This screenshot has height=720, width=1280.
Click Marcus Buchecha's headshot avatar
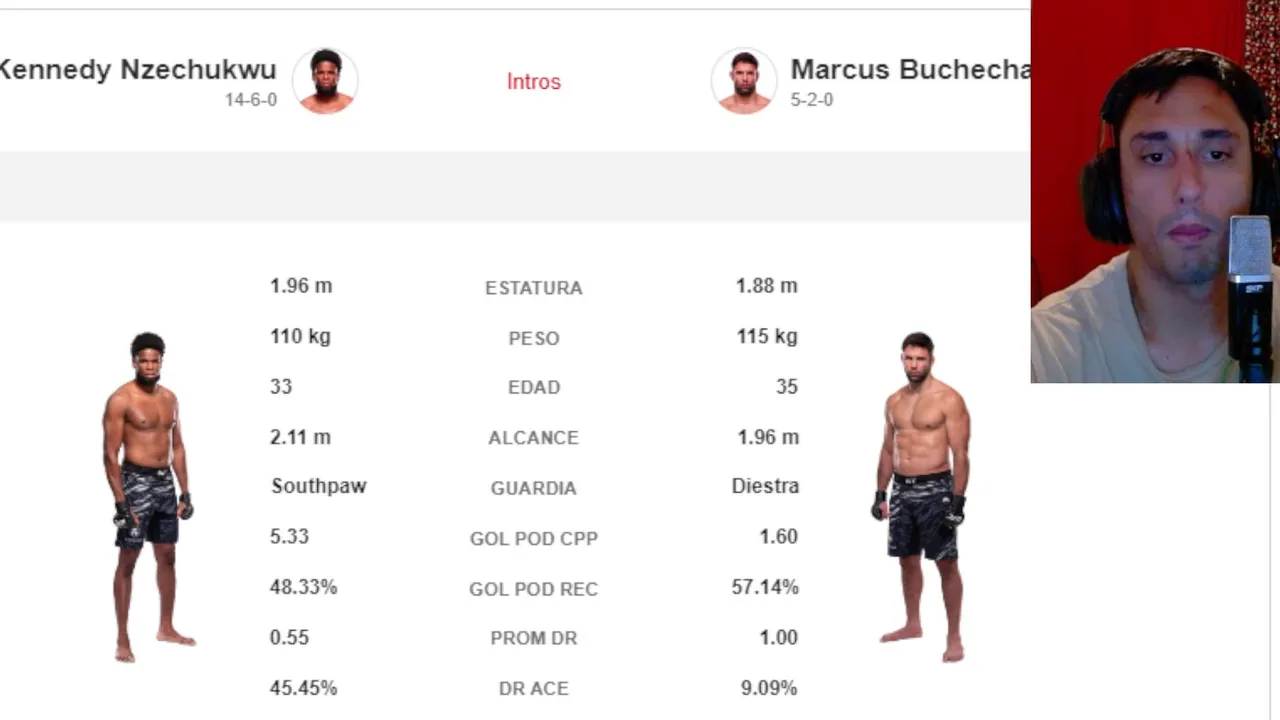pyautogui.click(x=743, y=81)
